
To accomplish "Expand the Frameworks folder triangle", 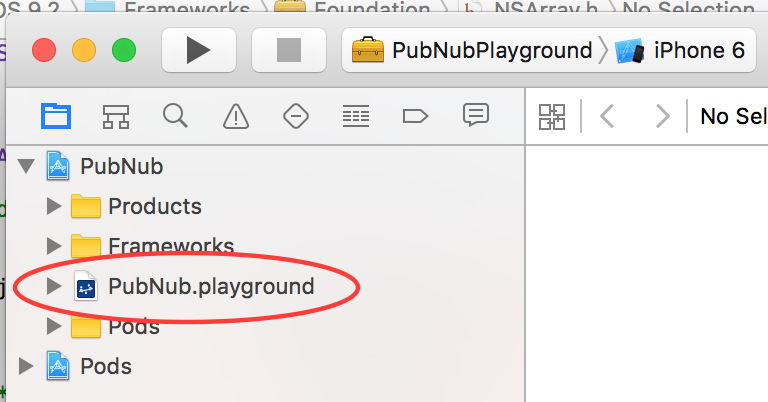I will click(54, 246).
